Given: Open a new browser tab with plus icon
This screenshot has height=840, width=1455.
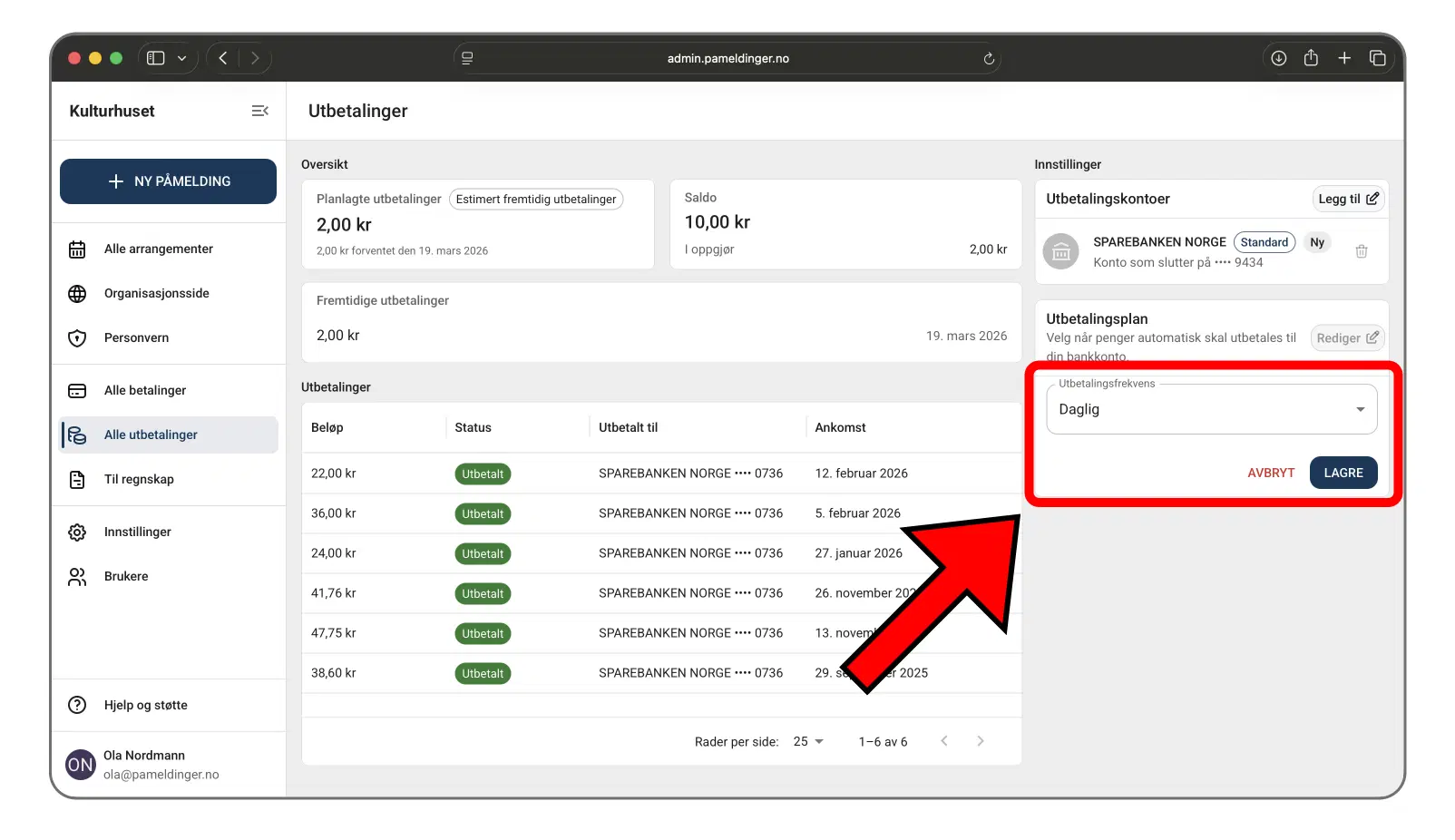Looking at the screenshot, I should pyautogui.click(x=1344, y=58).
